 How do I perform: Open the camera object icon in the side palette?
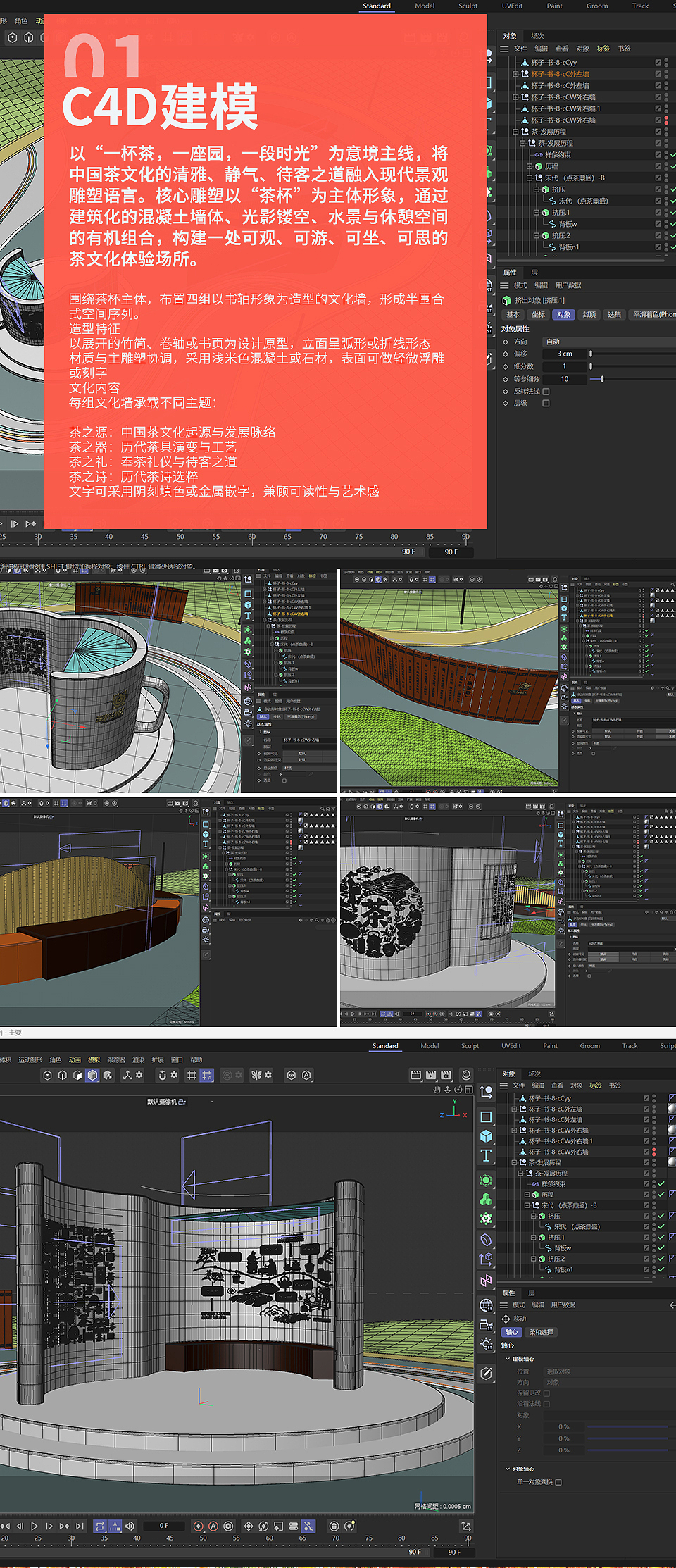click(486, 1324)
